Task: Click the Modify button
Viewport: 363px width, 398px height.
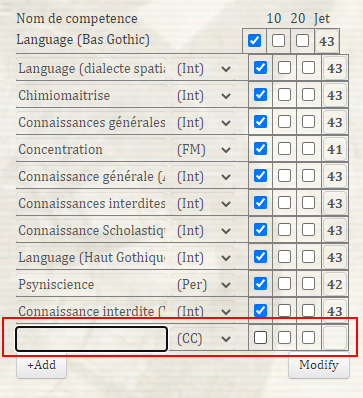Action: (319, 365)
